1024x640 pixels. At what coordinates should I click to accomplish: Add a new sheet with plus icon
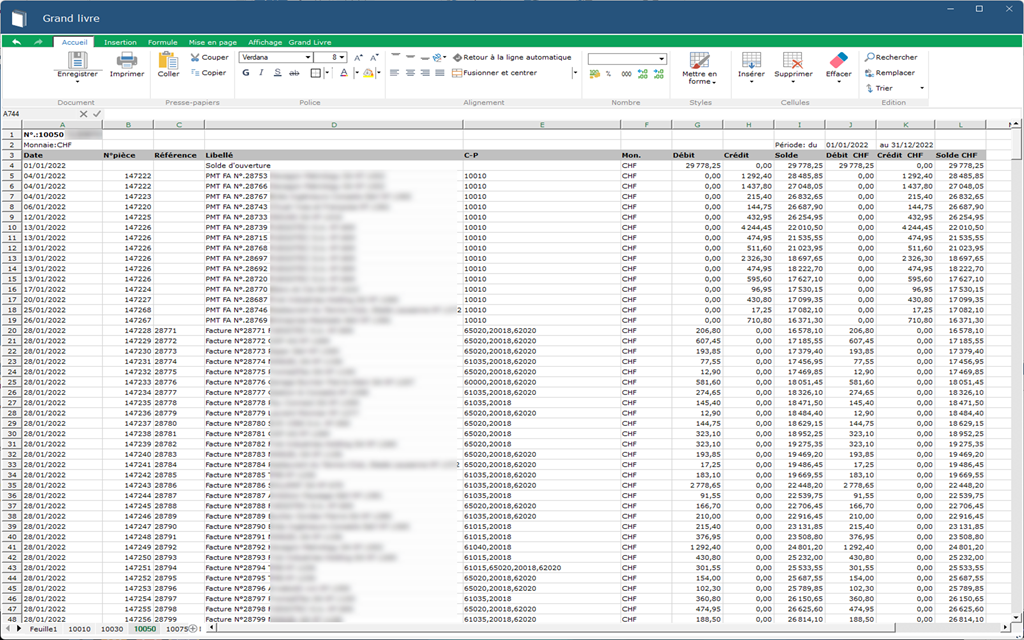tap(193, 629)
